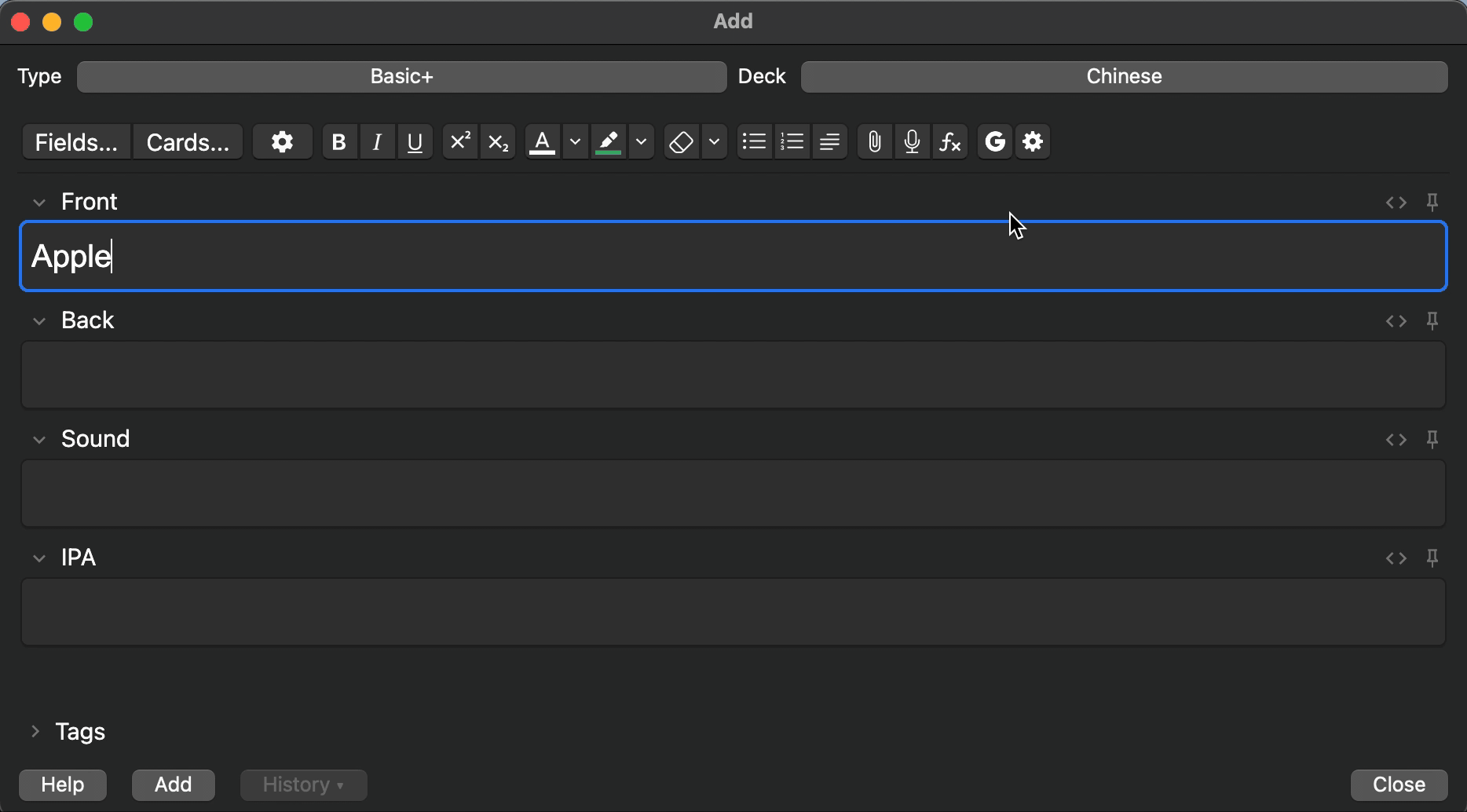Open the text color dropdown arrow

(575, 142)
